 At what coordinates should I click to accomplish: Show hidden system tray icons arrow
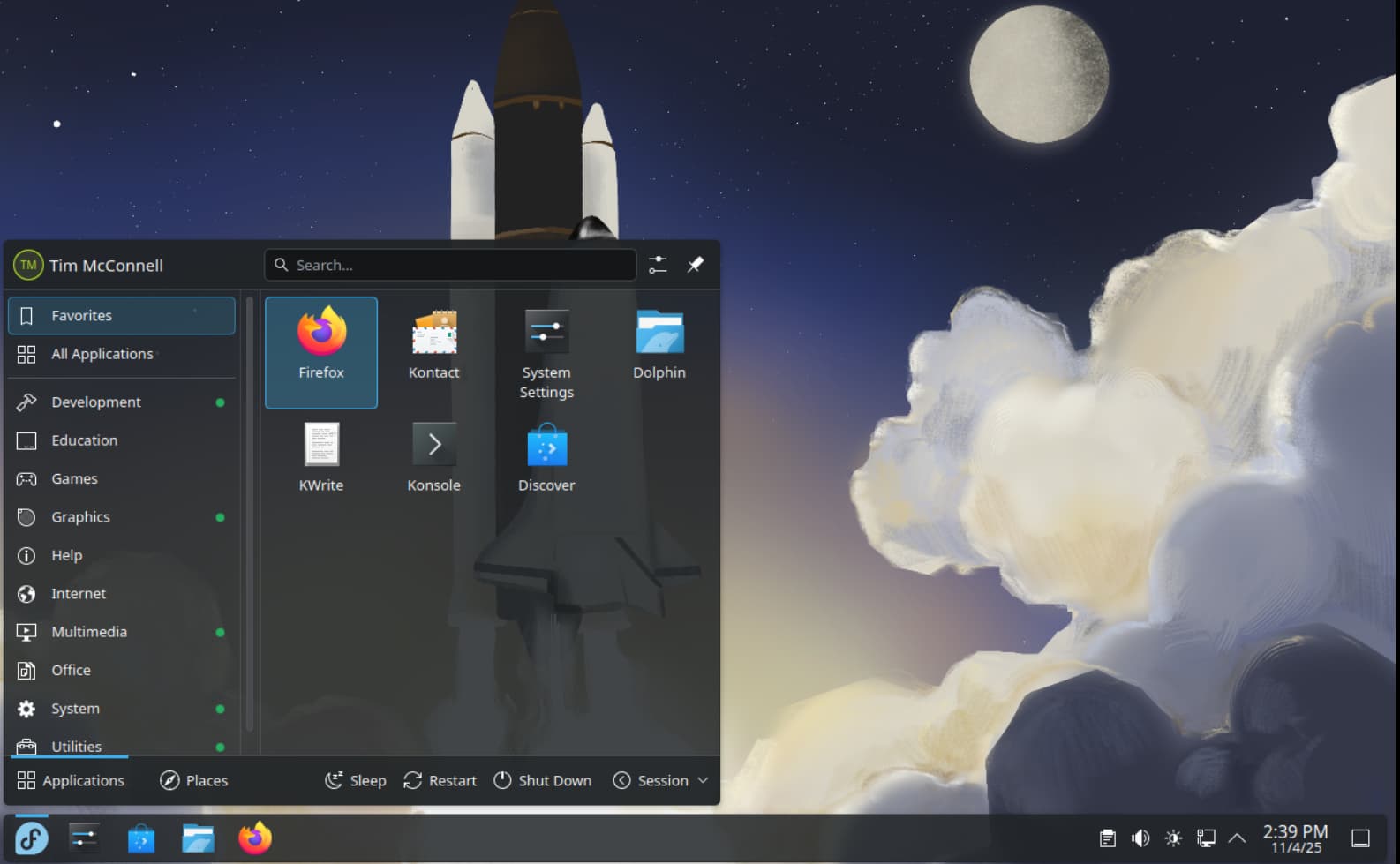tap(1238, 838)
